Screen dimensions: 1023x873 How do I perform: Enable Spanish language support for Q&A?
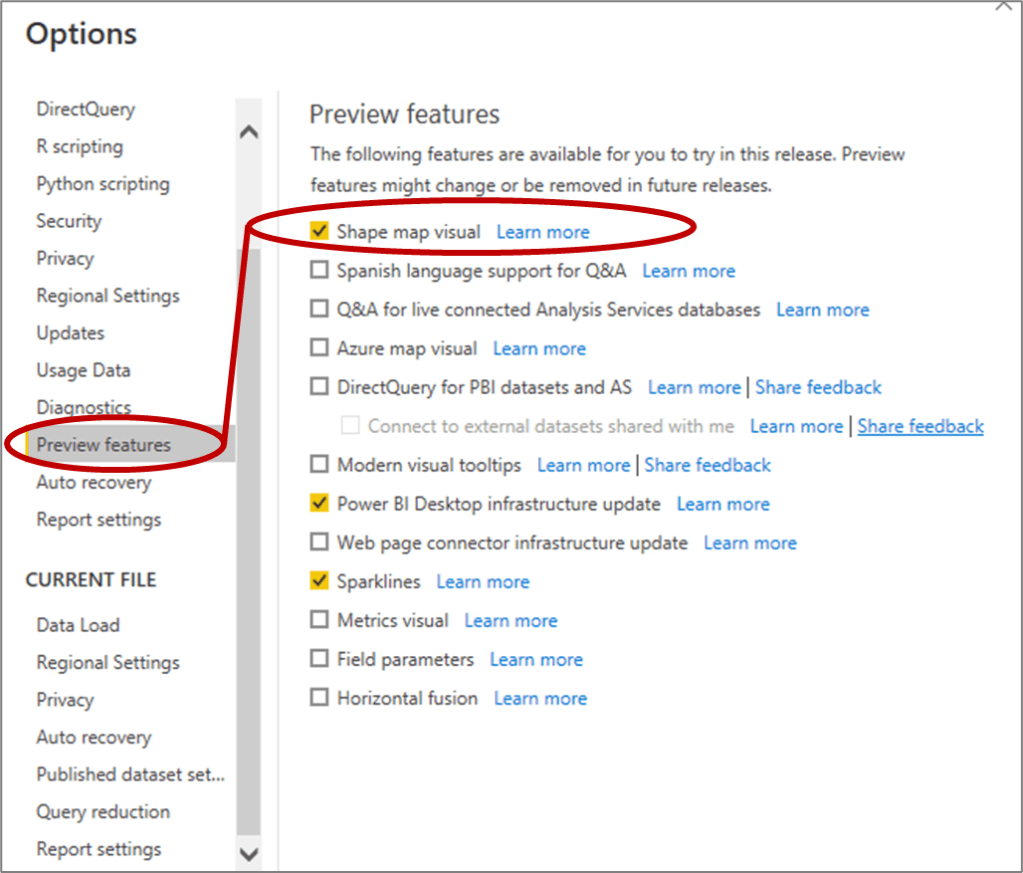pos(319,270)
